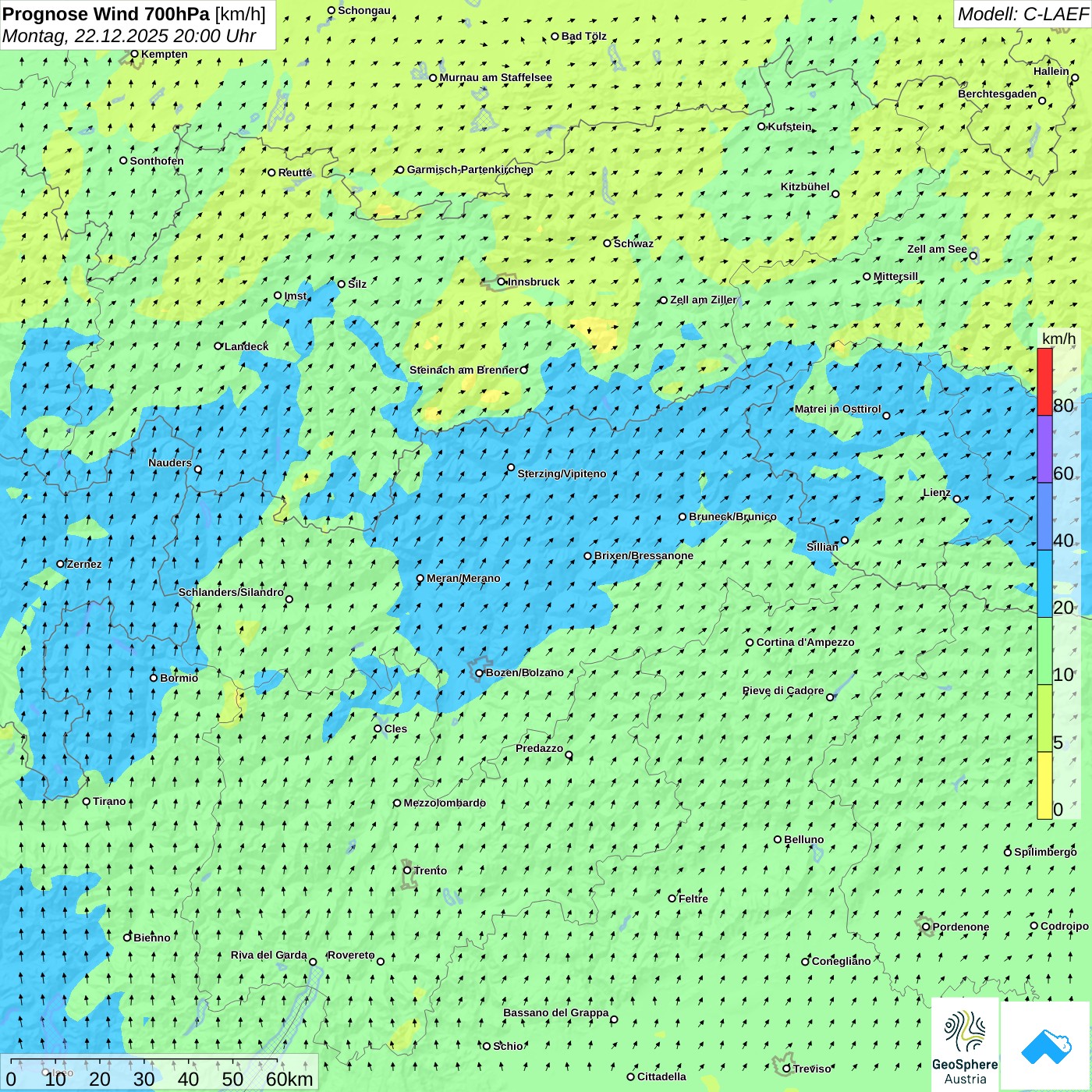Click the Zell am See label
This screenshot has width=1092, height=1092.
tap(937, 249)
